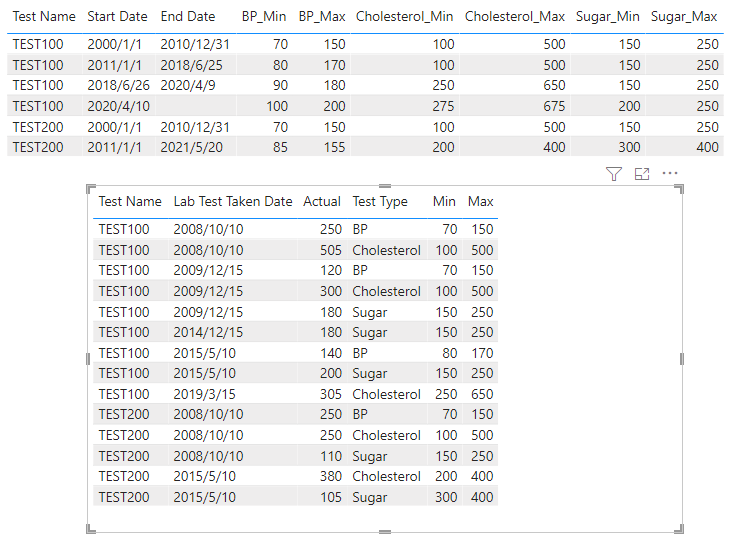Click Max value 170 in lower table

pos(482,353)
